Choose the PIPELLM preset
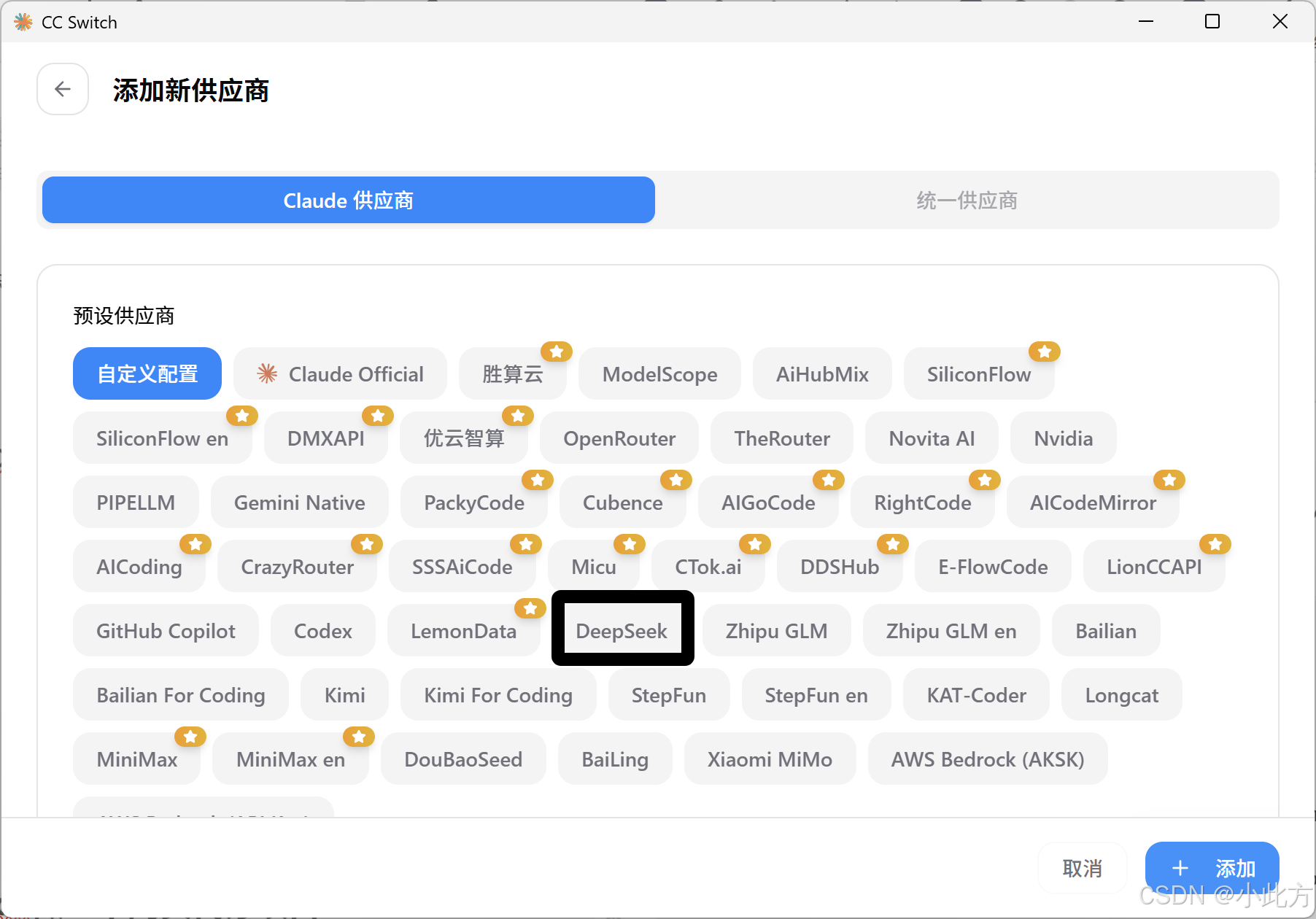 point(136,502)
